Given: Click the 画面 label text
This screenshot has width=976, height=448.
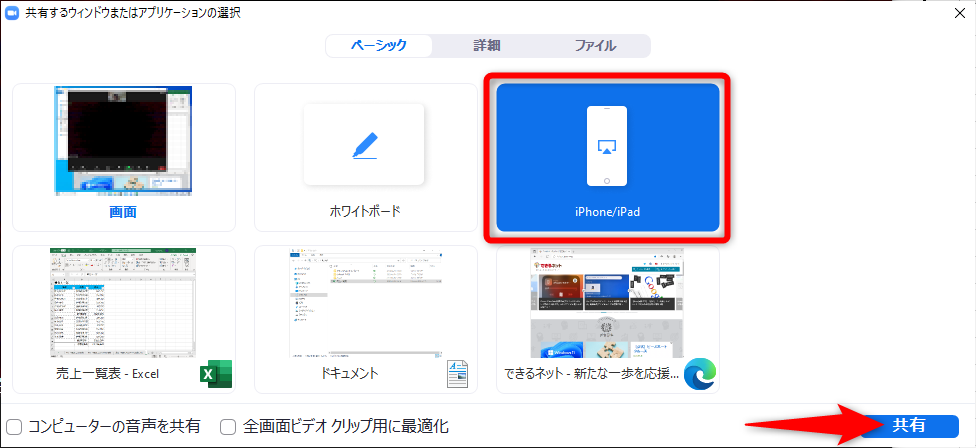Looking at the screenshot, I should pos(123,212).
